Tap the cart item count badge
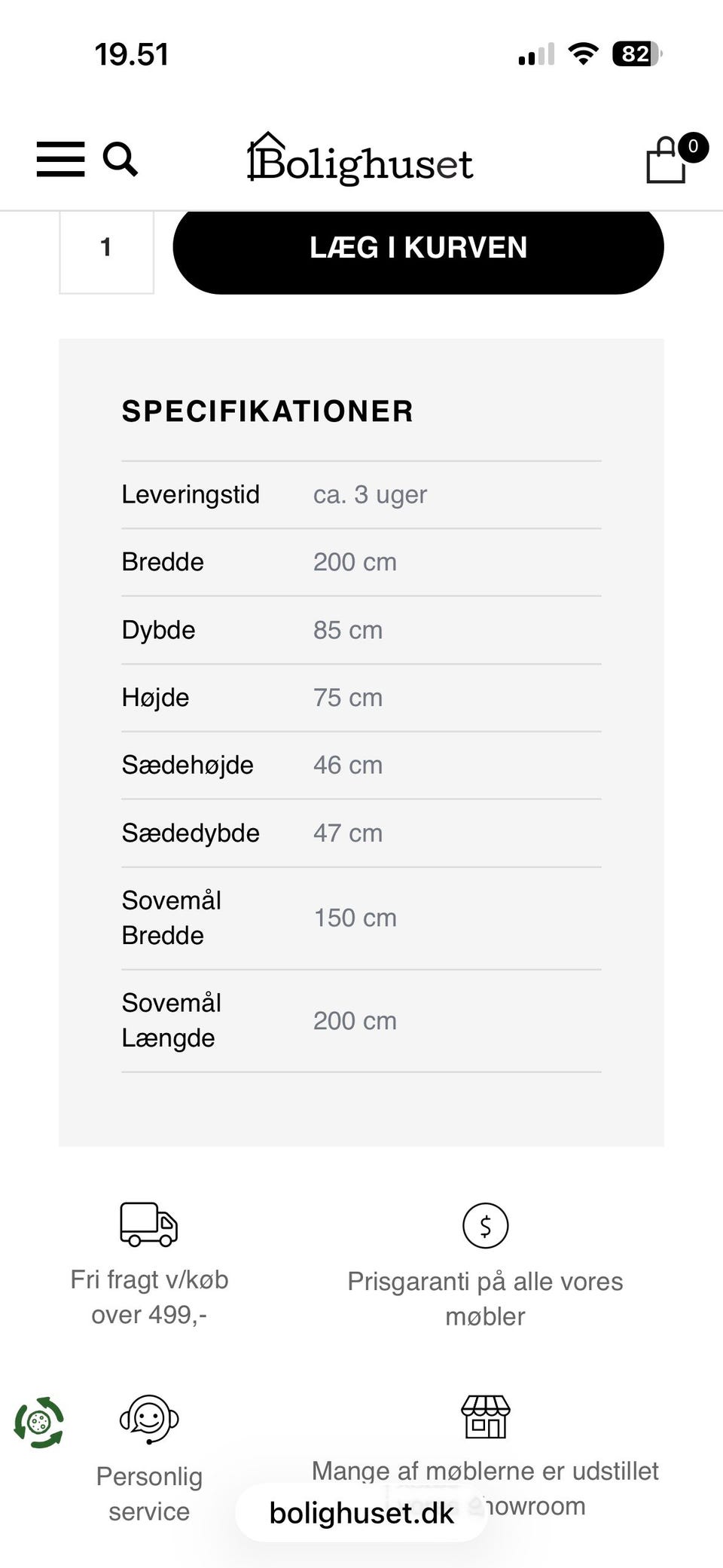The width and height of the screenshot is (723, 1568). point(693,147)
